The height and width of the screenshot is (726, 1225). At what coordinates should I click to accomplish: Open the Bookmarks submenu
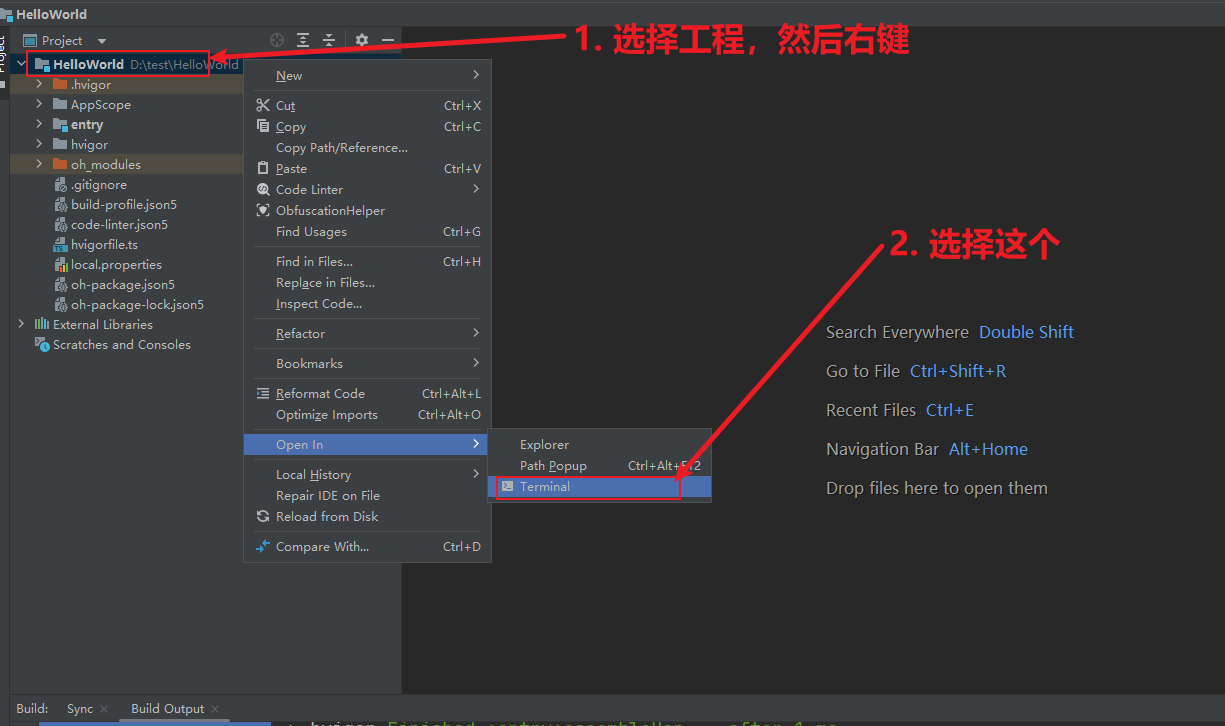pos(367,363)
